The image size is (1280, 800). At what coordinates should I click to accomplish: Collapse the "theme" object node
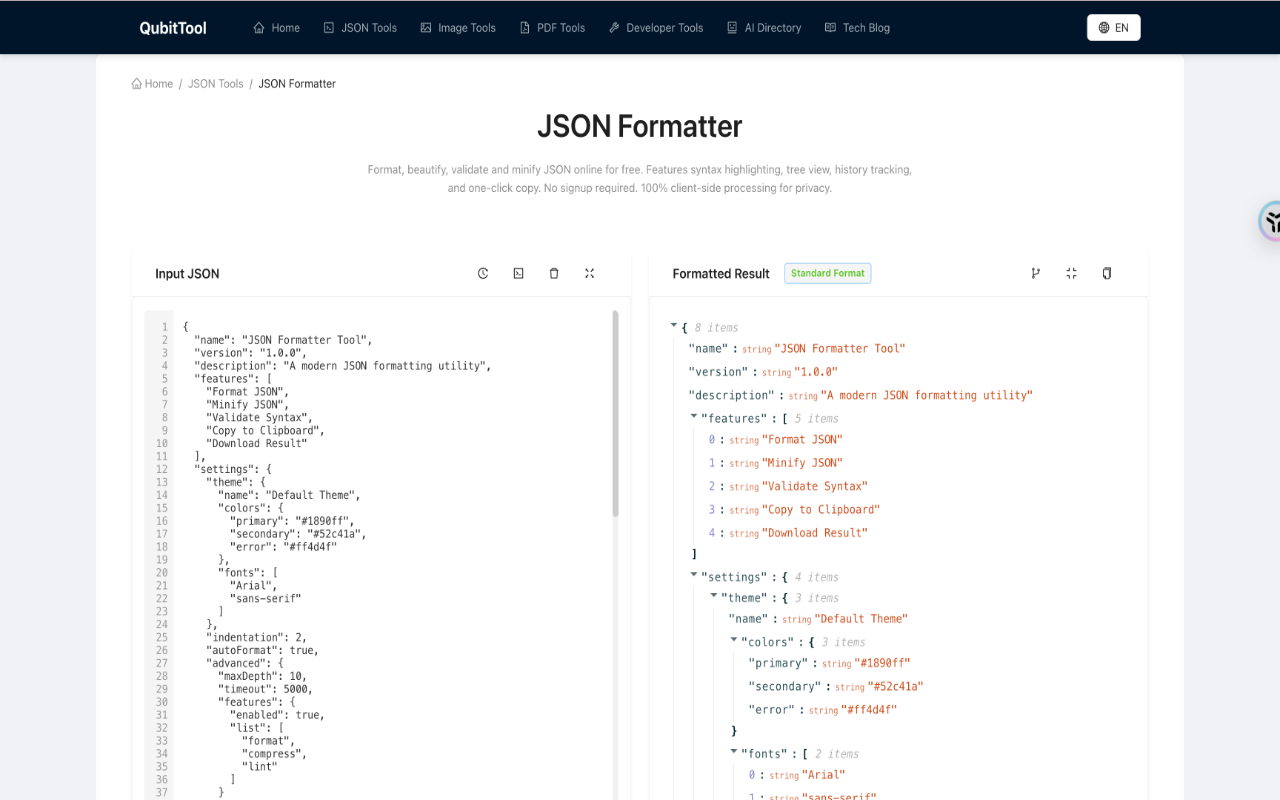(x=714, y=596)
